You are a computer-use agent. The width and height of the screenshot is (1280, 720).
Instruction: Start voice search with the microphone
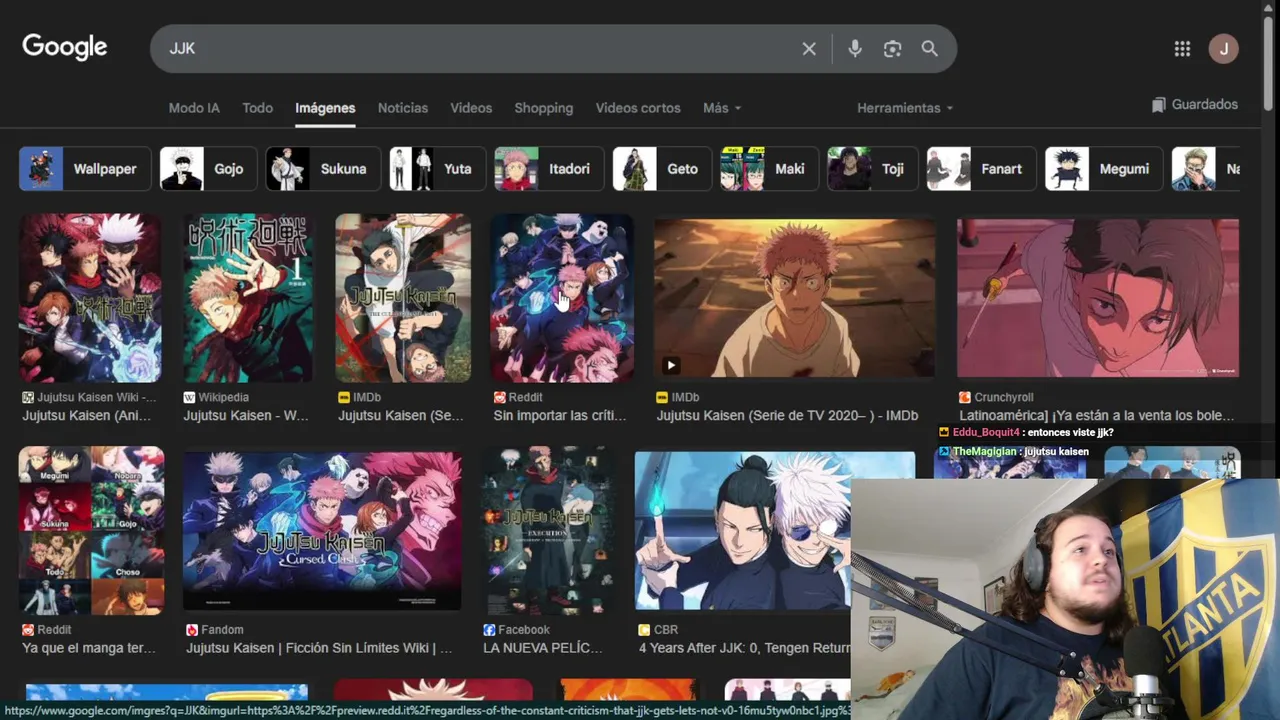855,48
